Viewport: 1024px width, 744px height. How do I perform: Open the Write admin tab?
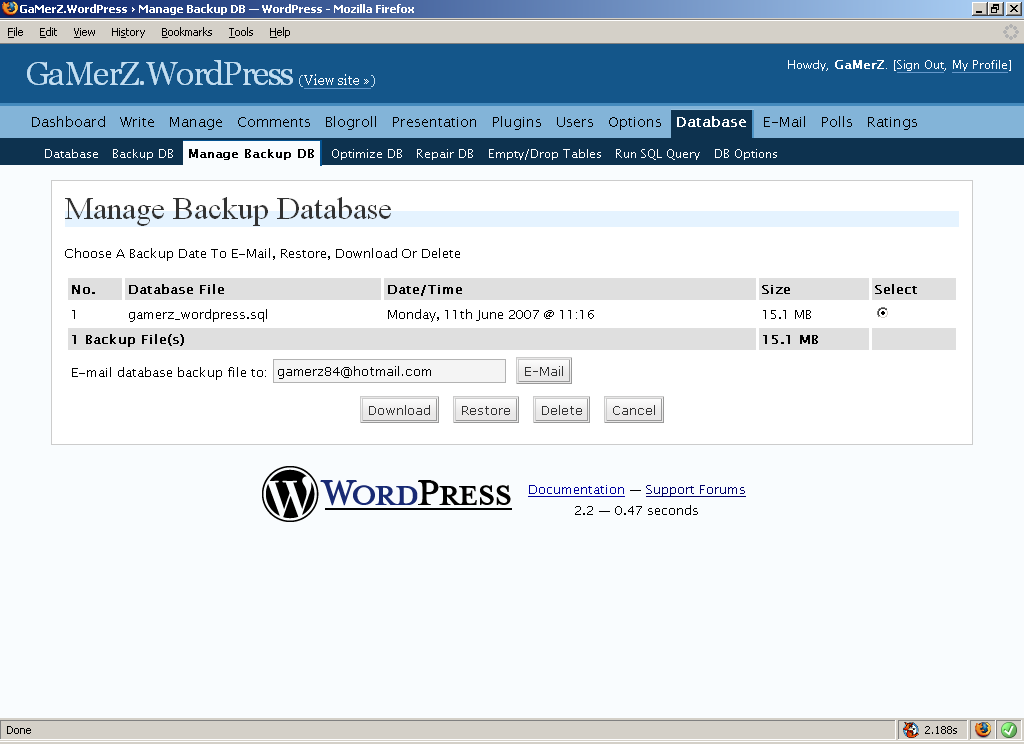[x=137, y=122]
